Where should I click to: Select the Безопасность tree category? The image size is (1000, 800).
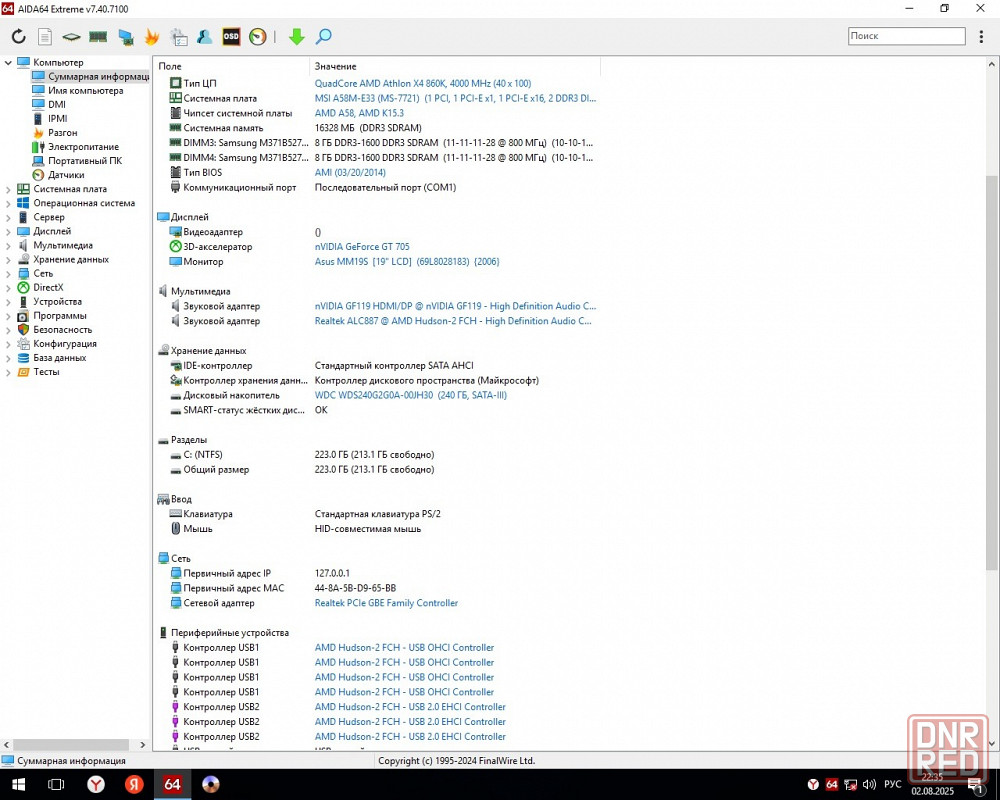pos(62,330)
